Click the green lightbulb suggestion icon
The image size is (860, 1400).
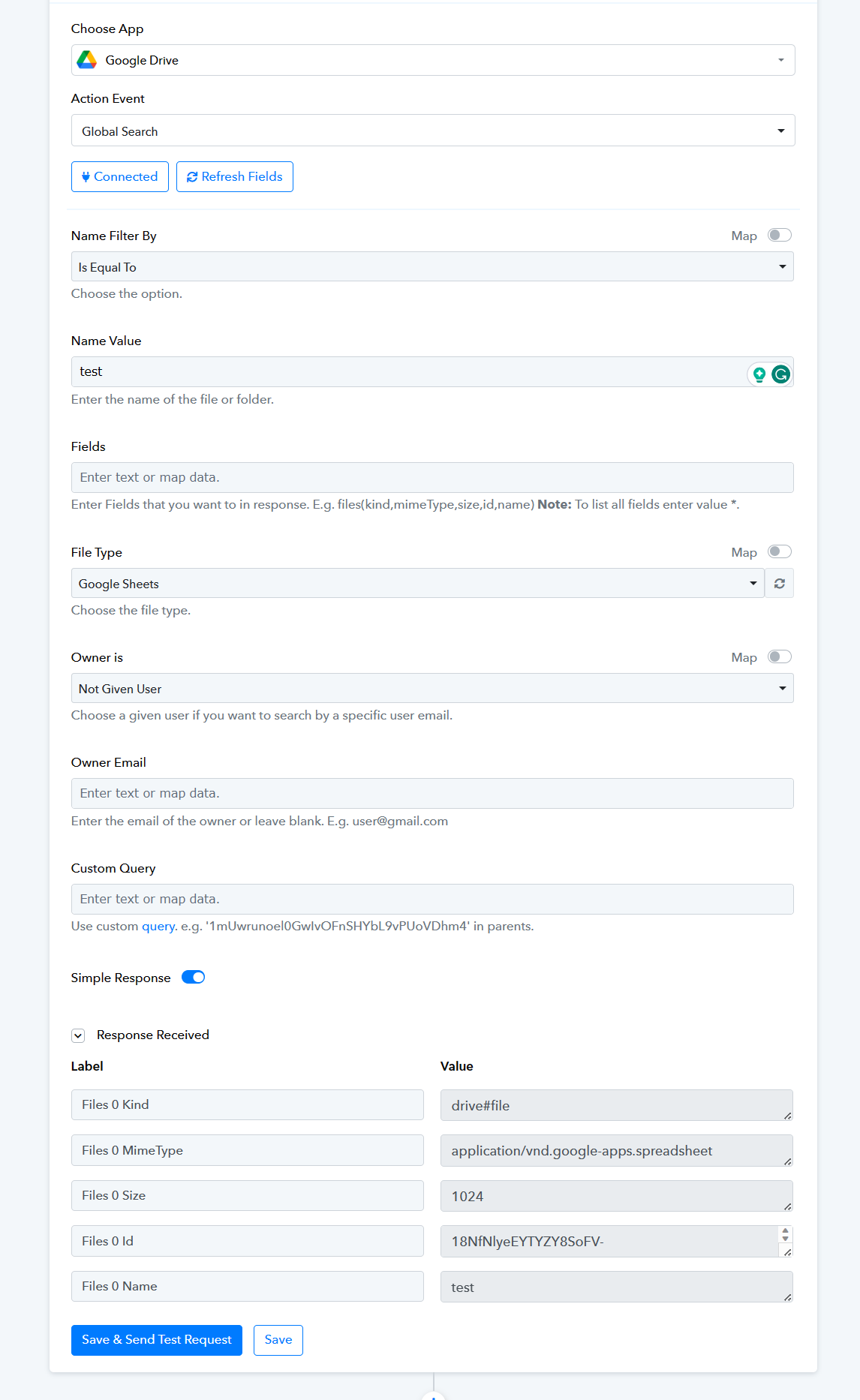[759, 374]
